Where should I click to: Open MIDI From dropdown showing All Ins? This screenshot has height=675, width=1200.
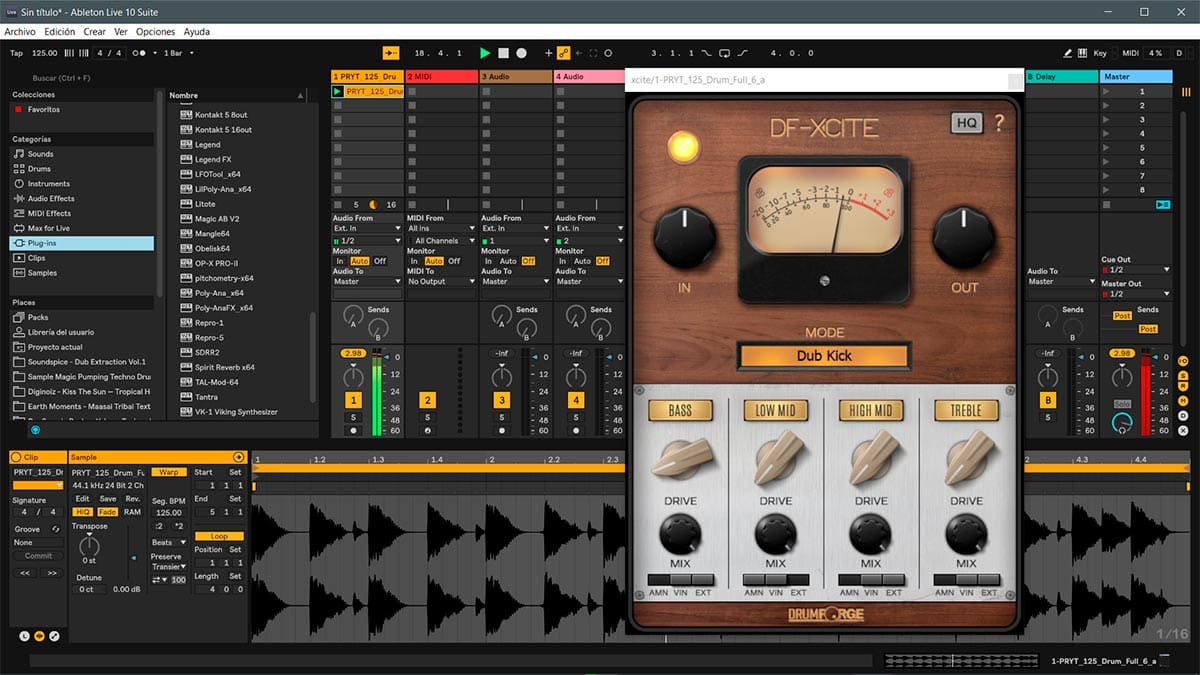[x=441, y=228]
